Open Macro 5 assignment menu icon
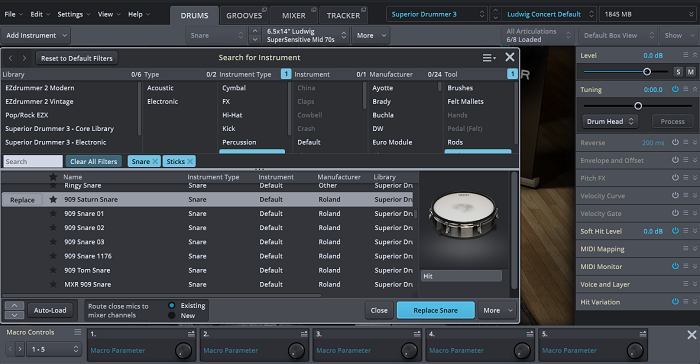This screenshot has width=700, height=364. [x=643, y=334]
